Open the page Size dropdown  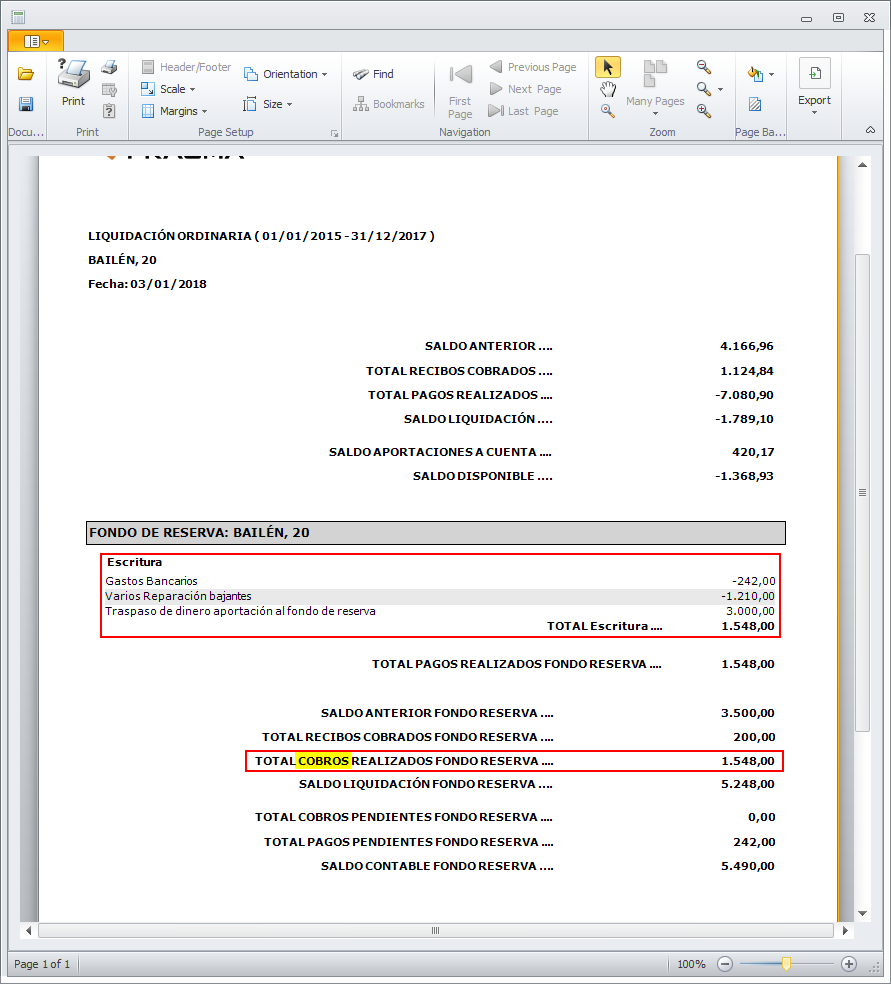click(268, 104)
